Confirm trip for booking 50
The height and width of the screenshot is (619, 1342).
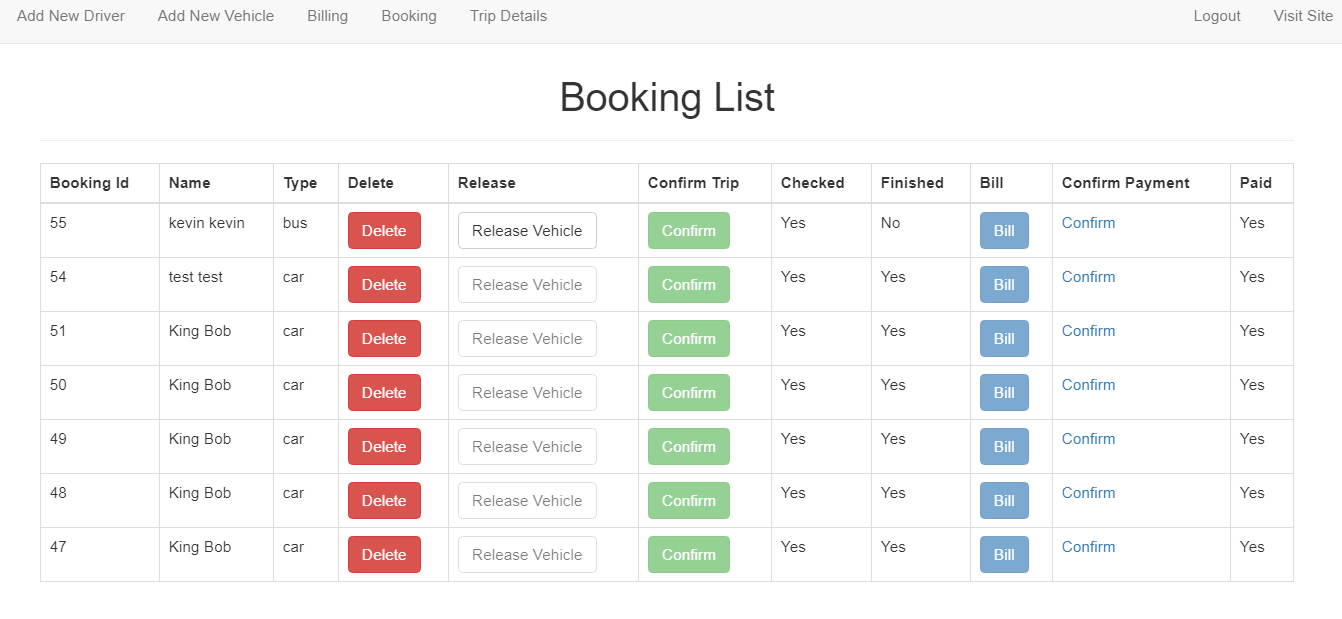coord(688,392)
